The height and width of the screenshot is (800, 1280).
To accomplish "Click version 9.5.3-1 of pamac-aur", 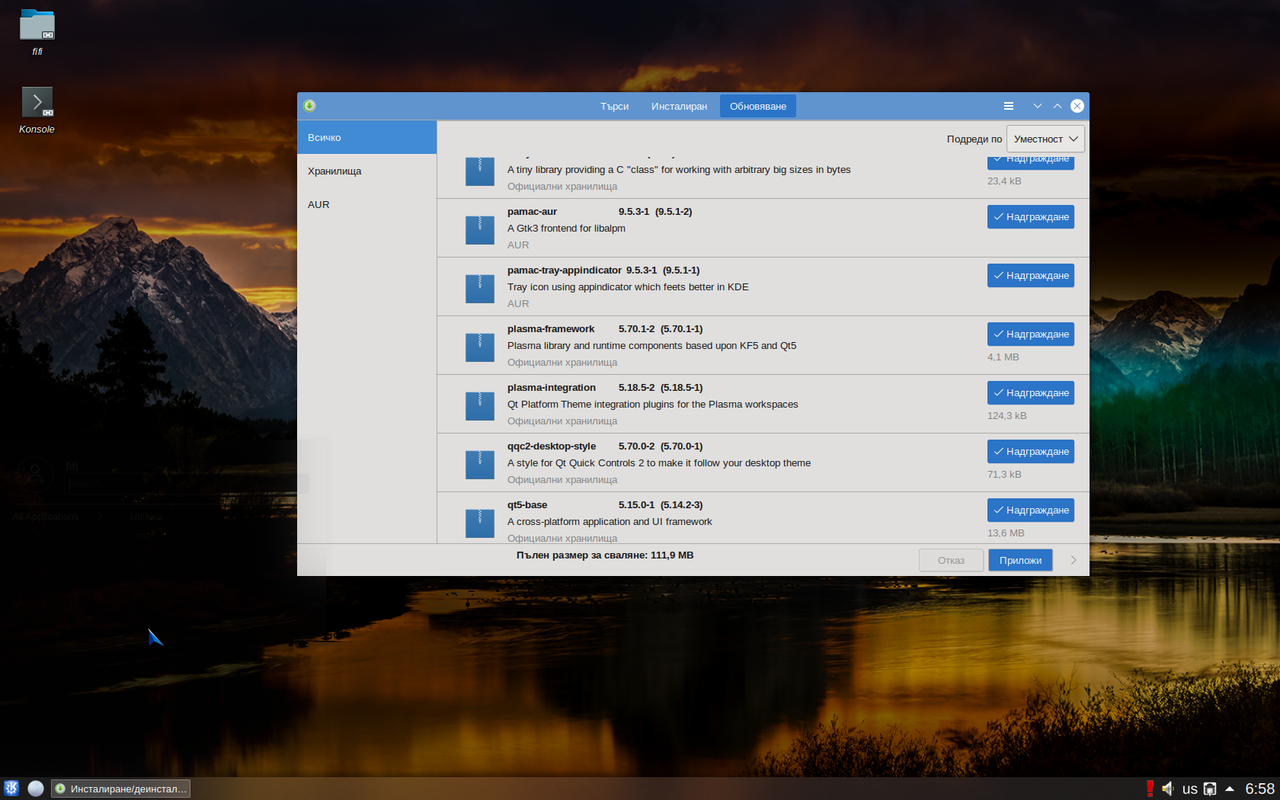I will pos(634,212).
